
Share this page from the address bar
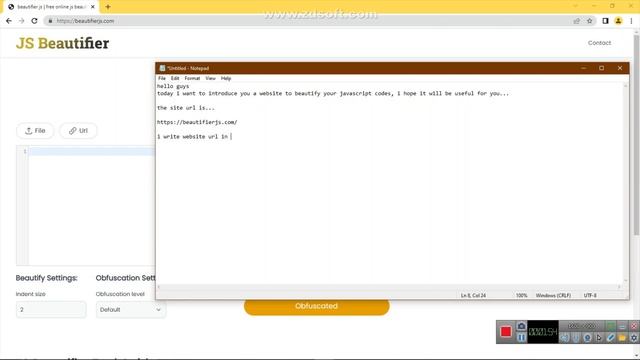tap(576, 21)
